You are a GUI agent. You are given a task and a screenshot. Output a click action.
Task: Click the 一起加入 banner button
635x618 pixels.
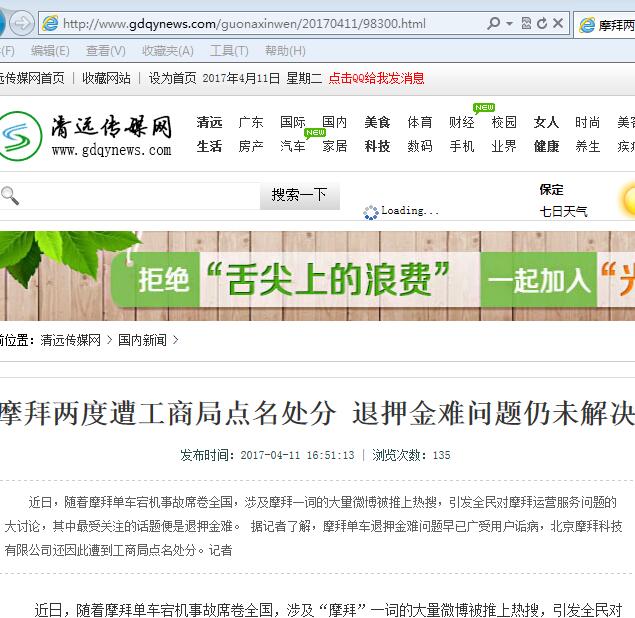point(539,280)
